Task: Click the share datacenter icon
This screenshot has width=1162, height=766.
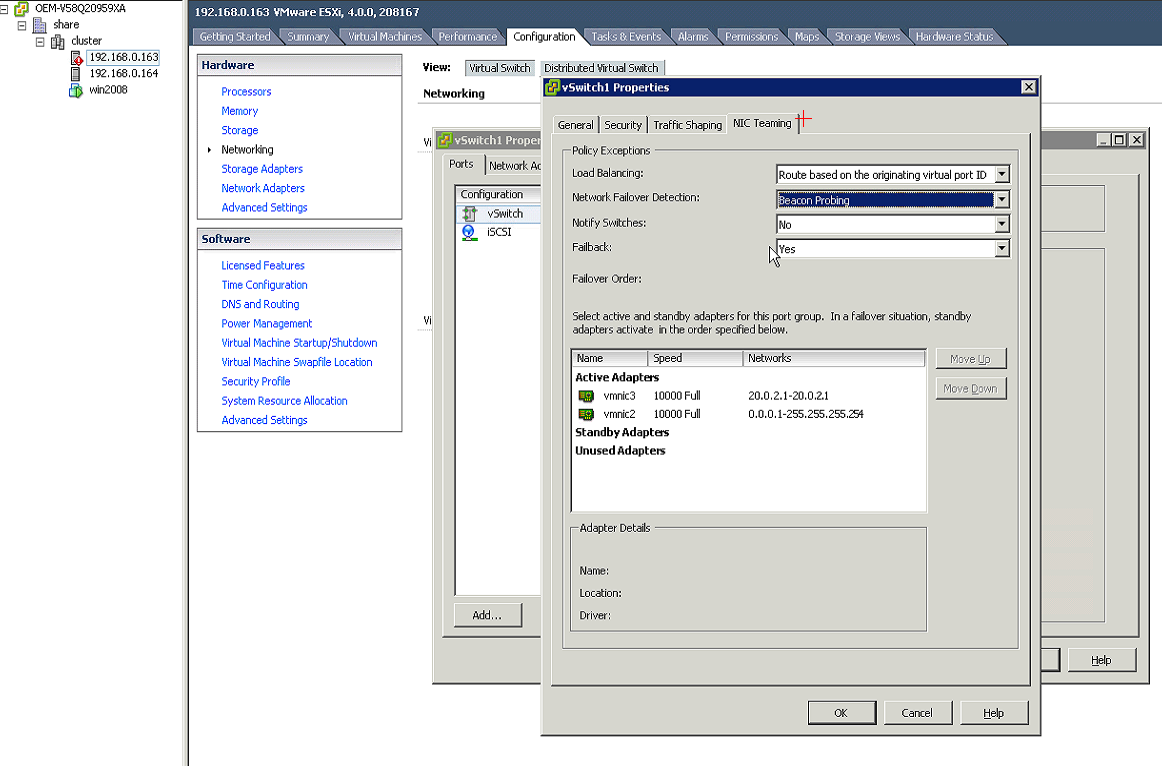Action: pyautogui.click(x=40, y=25)
